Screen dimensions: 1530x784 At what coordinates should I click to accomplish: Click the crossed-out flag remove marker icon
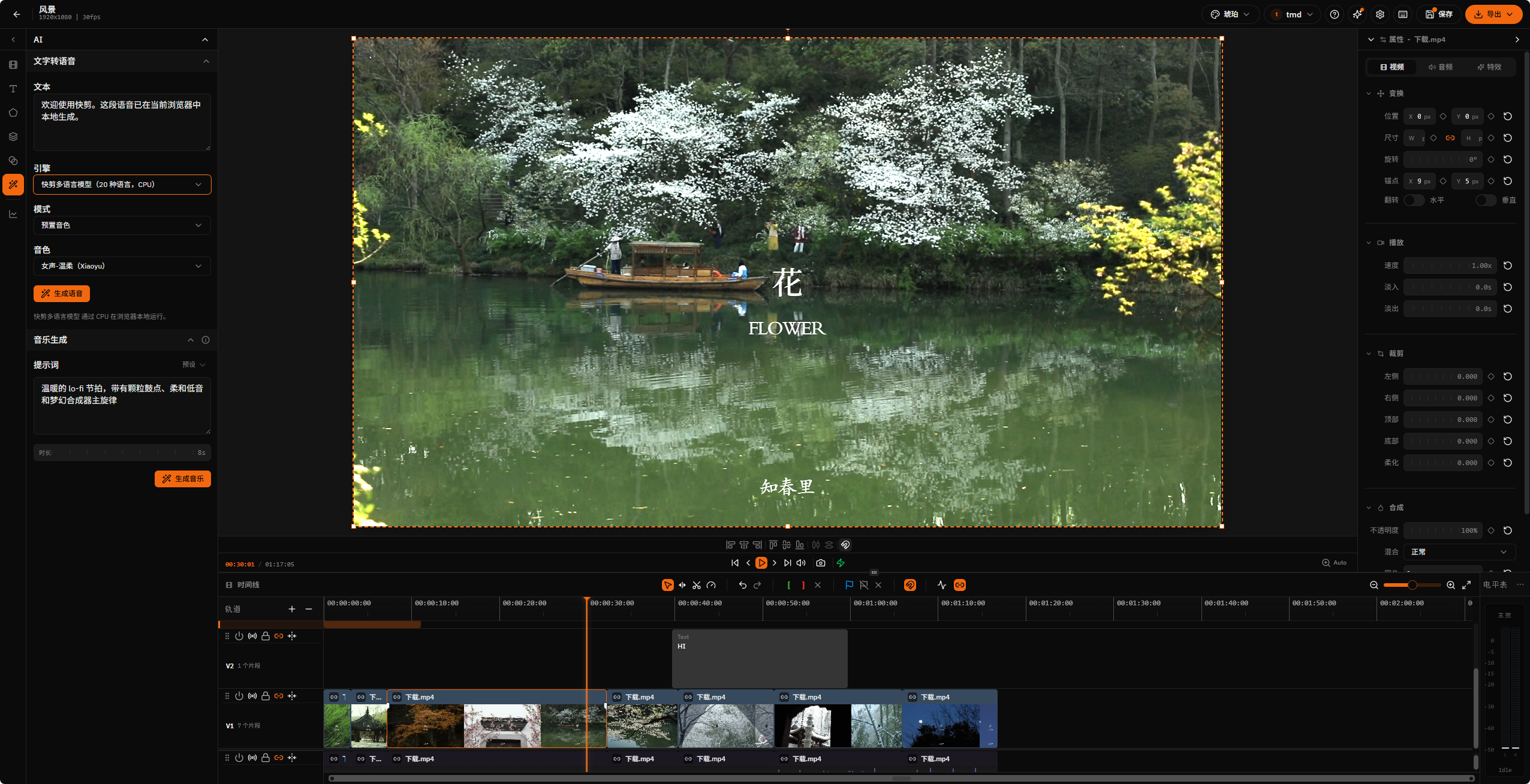pyautogui.click(x=864, y=585)
